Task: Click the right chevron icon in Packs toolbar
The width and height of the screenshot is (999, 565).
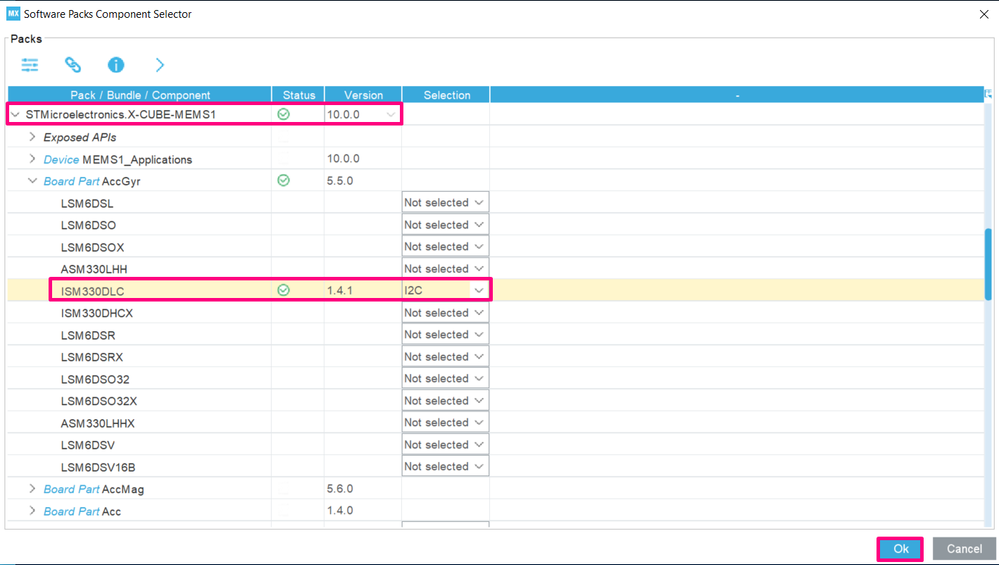Action: coord(160,65)
